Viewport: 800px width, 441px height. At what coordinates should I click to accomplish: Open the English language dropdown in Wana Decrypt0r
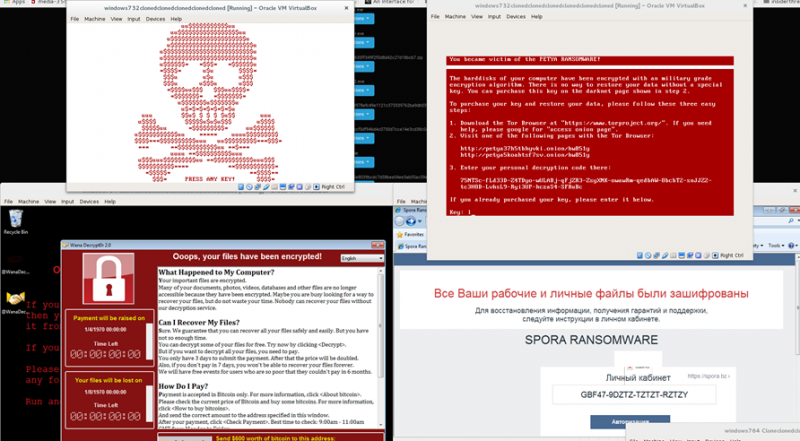tap(362, 258)
